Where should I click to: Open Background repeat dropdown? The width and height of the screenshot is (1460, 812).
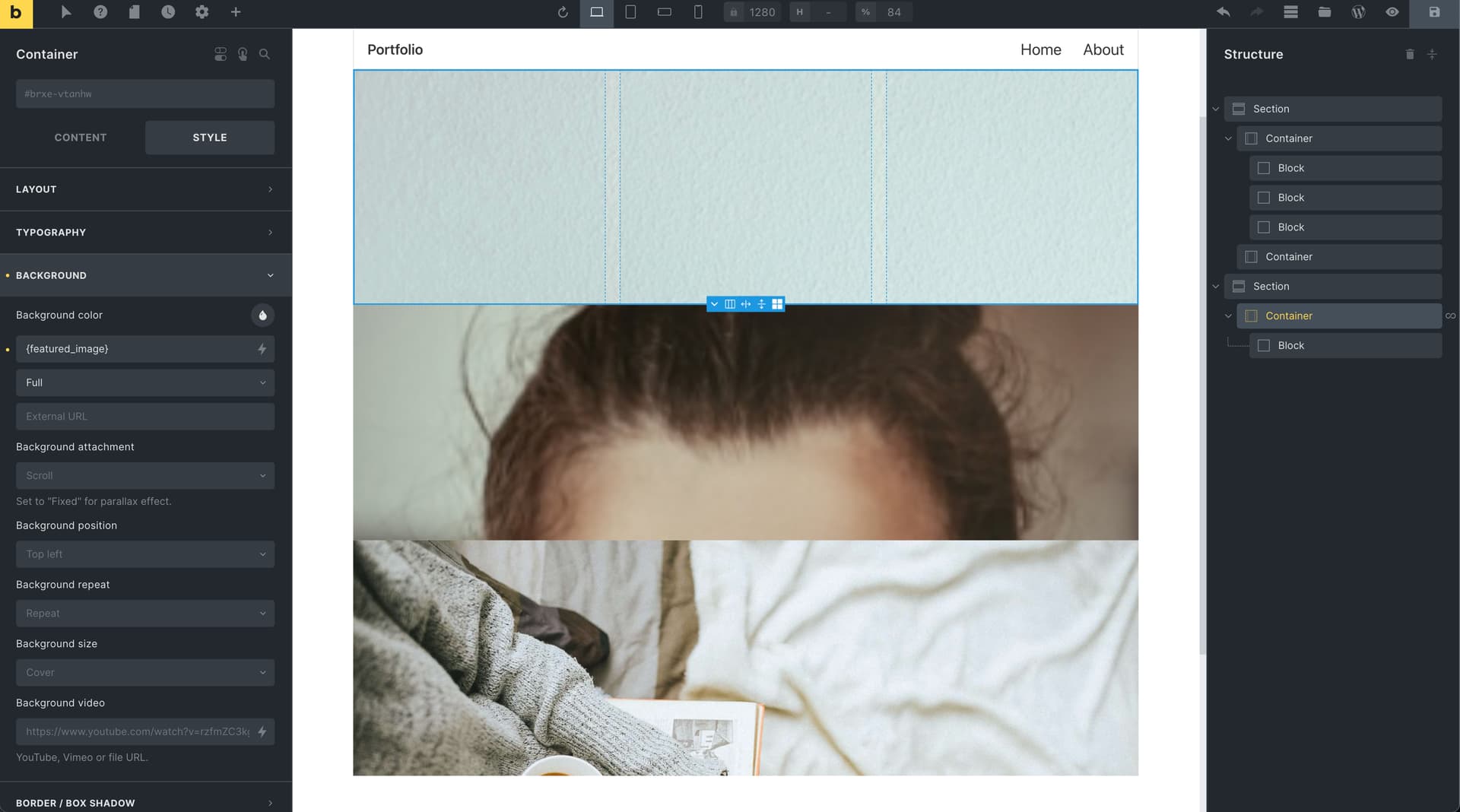[x=145, y=614]
